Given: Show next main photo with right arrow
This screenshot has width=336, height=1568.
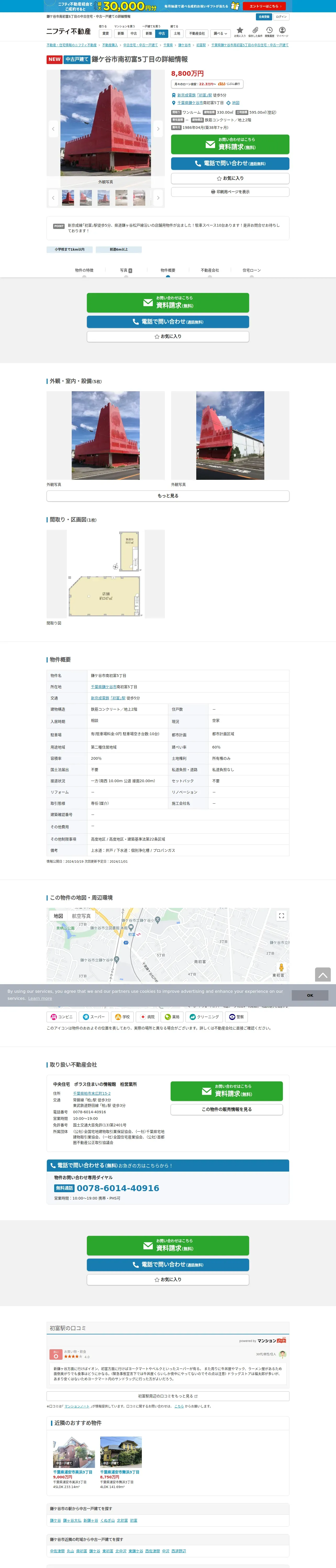Looking at the screenshot, I should pyautogui.click(x=158, y=128).
